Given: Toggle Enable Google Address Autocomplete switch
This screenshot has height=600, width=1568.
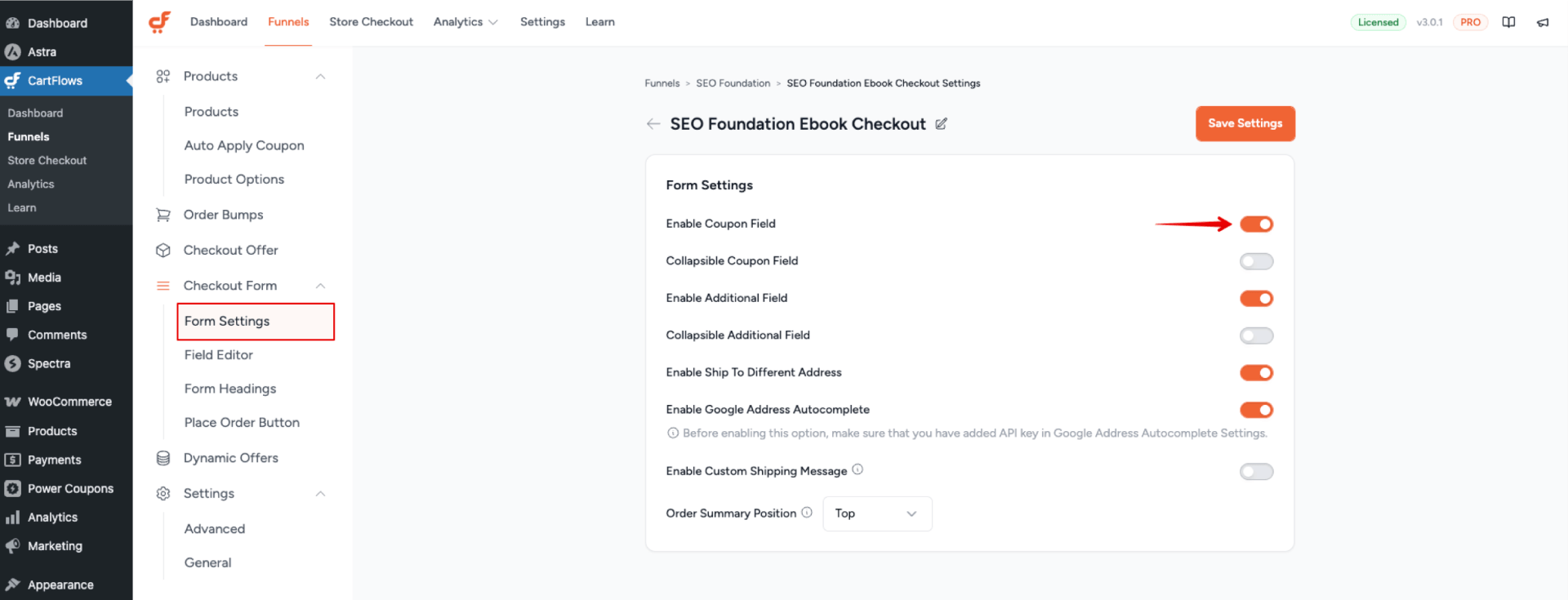Looking at the screenshot, I should click(x=1257, y=410).
